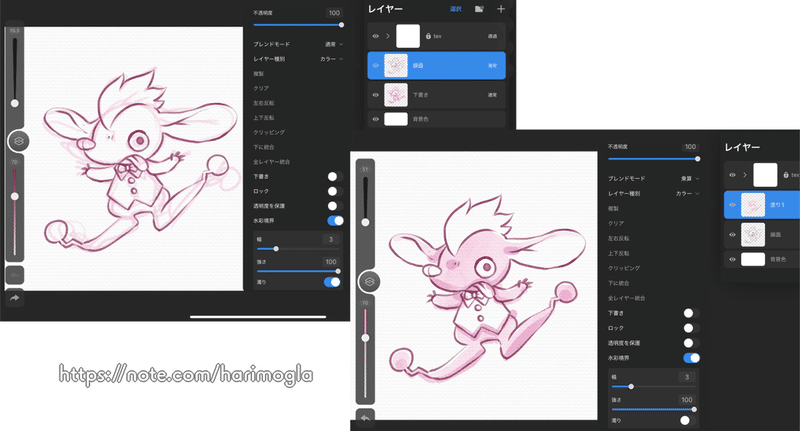
Task: Choose 下に統合 in the right window's layer menu
Action: (618, 283)
